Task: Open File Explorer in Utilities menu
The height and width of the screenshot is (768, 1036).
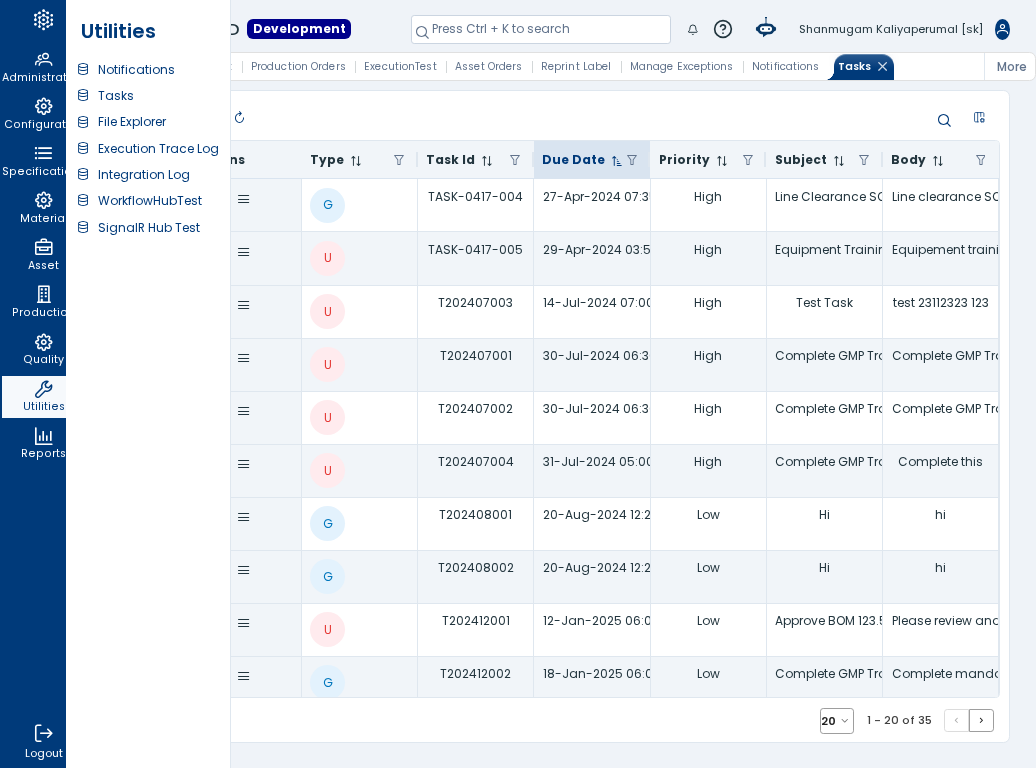Action: [x=131, y=122]
